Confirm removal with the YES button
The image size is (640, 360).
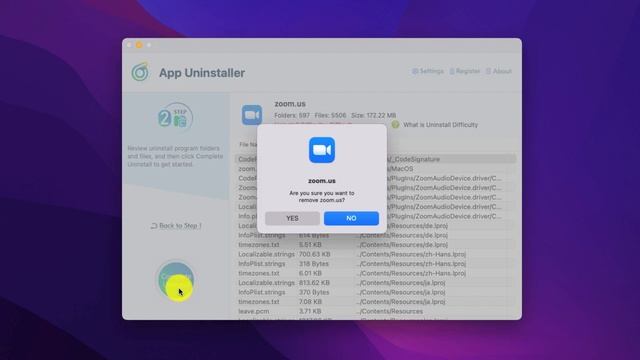(292, 218)
